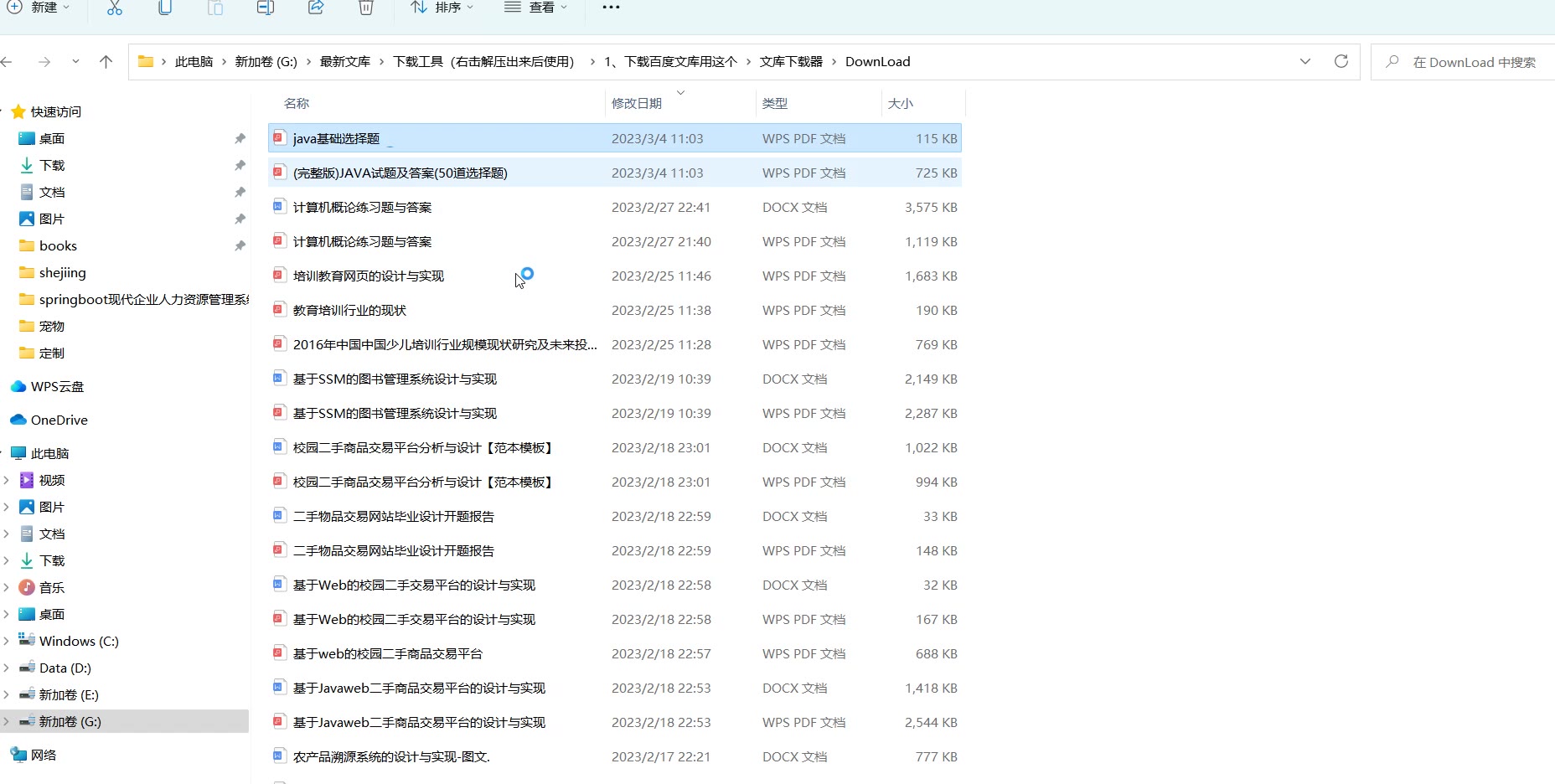Open the three-dot See more menu

tap(611, 8)
